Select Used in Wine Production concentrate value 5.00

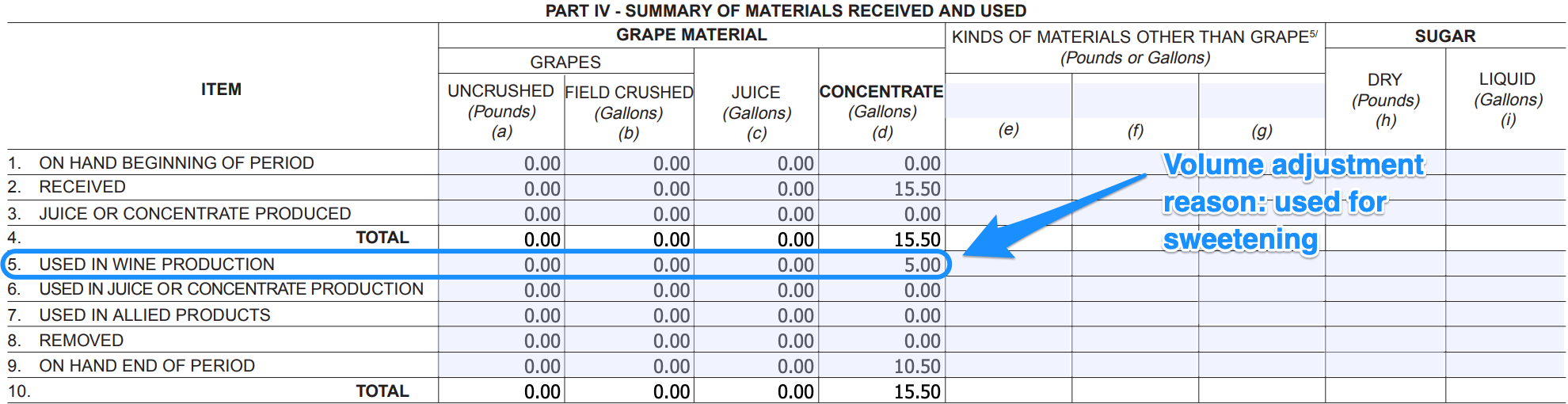pos(882,265)
